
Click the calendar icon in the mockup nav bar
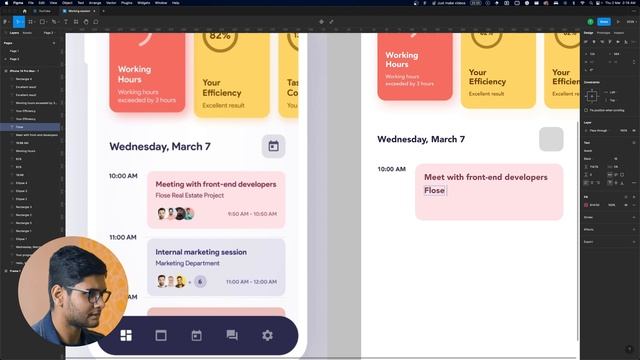pos(196,336)
